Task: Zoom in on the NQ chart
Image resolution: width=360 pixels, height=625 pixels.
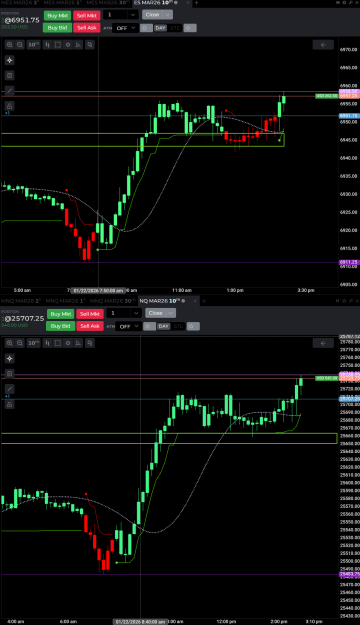Action: click(x=10, y=343)
